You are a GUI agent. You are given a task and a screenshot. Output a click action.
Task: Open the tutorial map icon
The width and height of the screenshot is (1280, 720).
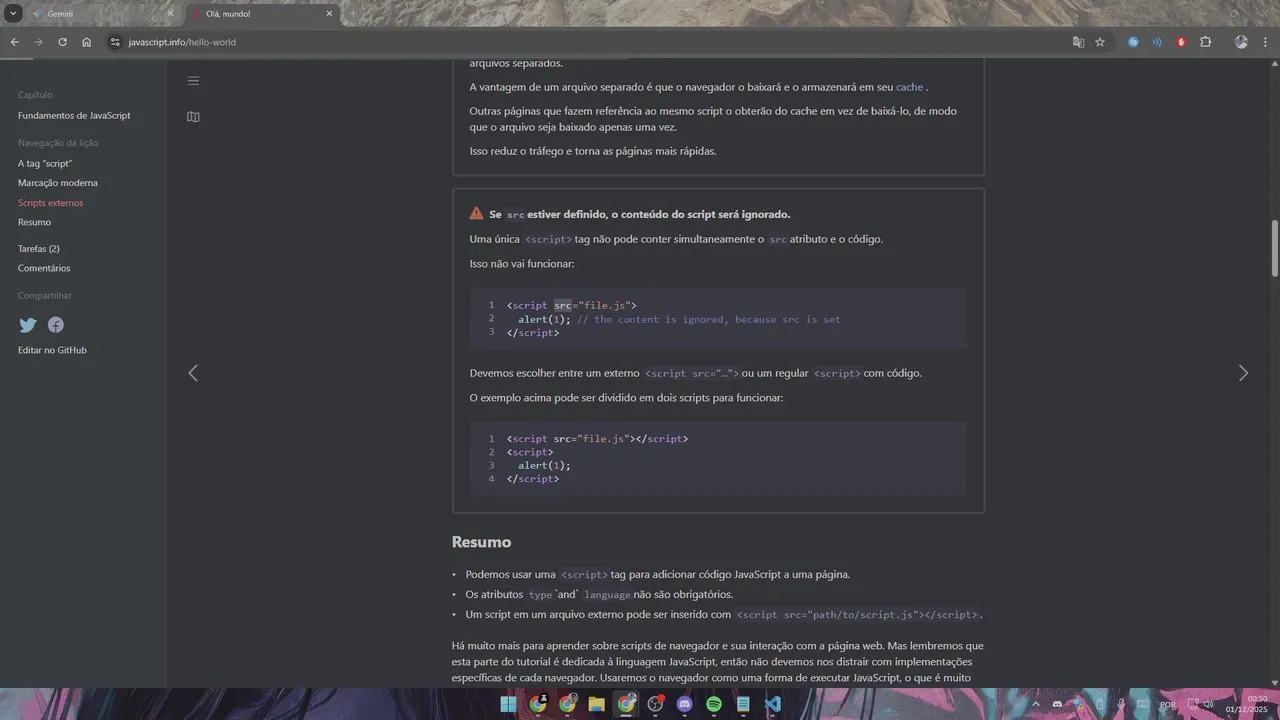193,117
